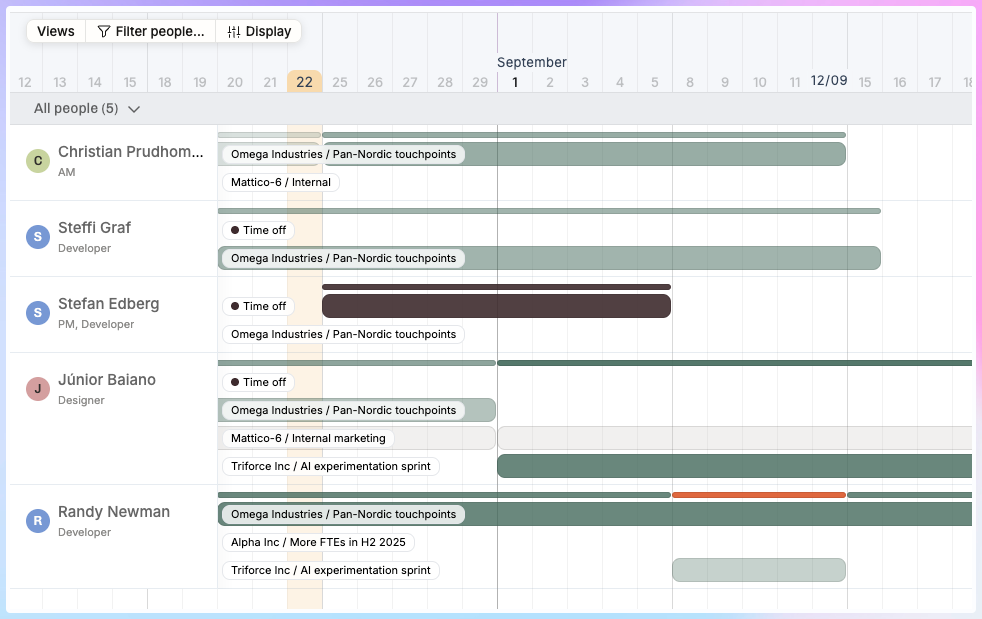Select Júnior's Triforce Inc AI sprint label
The height and width of the screenshot is (619, 982).
tap(330, 466)
